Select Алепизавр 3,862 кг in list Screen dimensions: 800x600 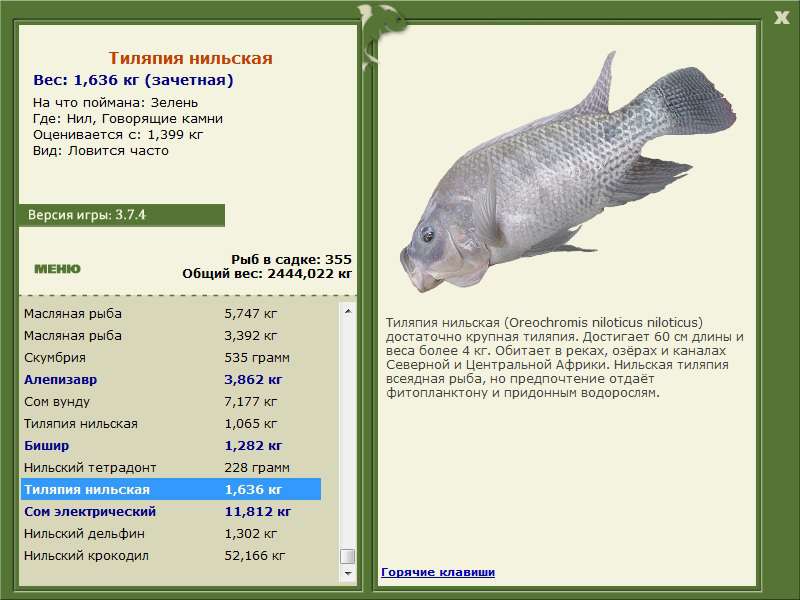(x=170, y=380)
